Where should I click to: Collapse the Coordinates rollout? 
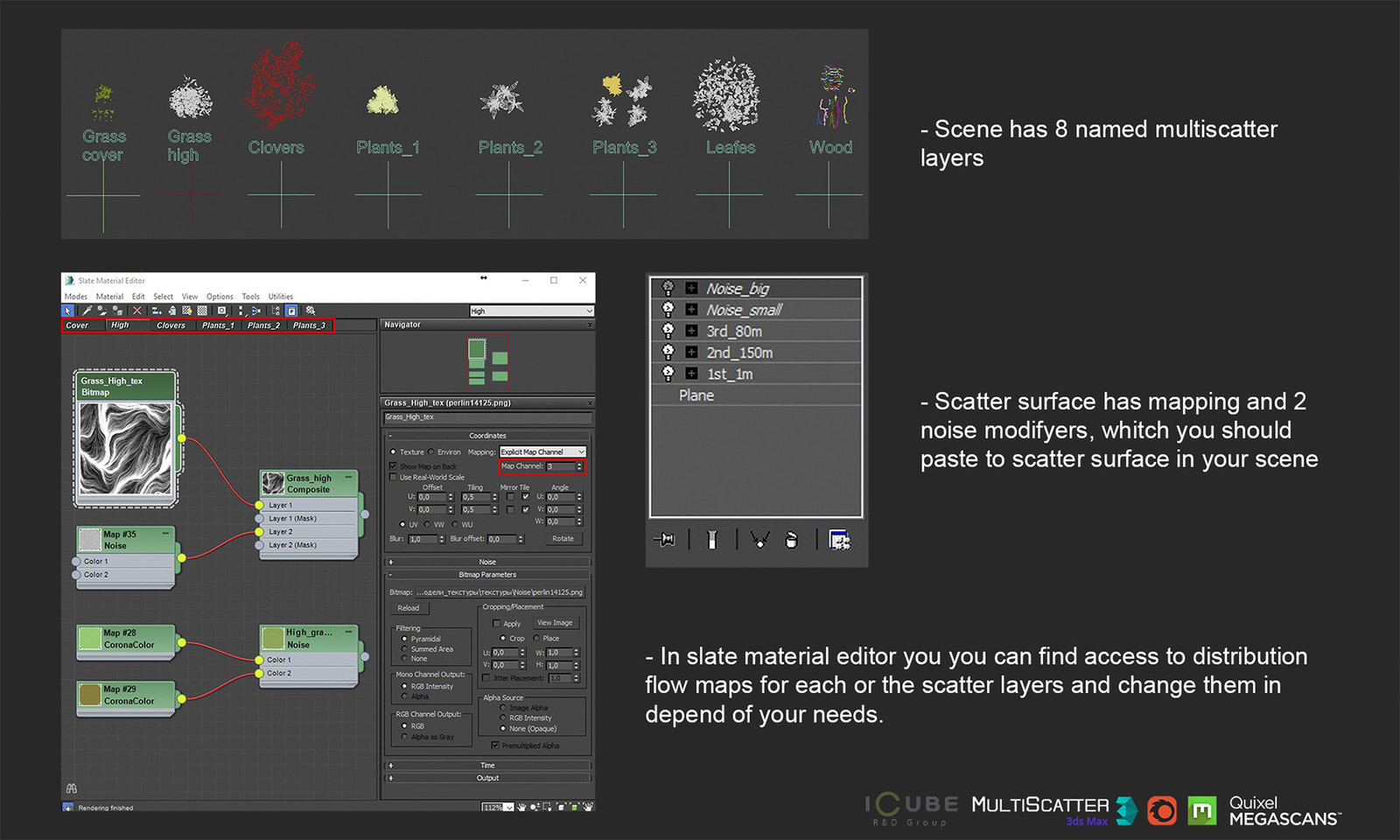(487, 435)
